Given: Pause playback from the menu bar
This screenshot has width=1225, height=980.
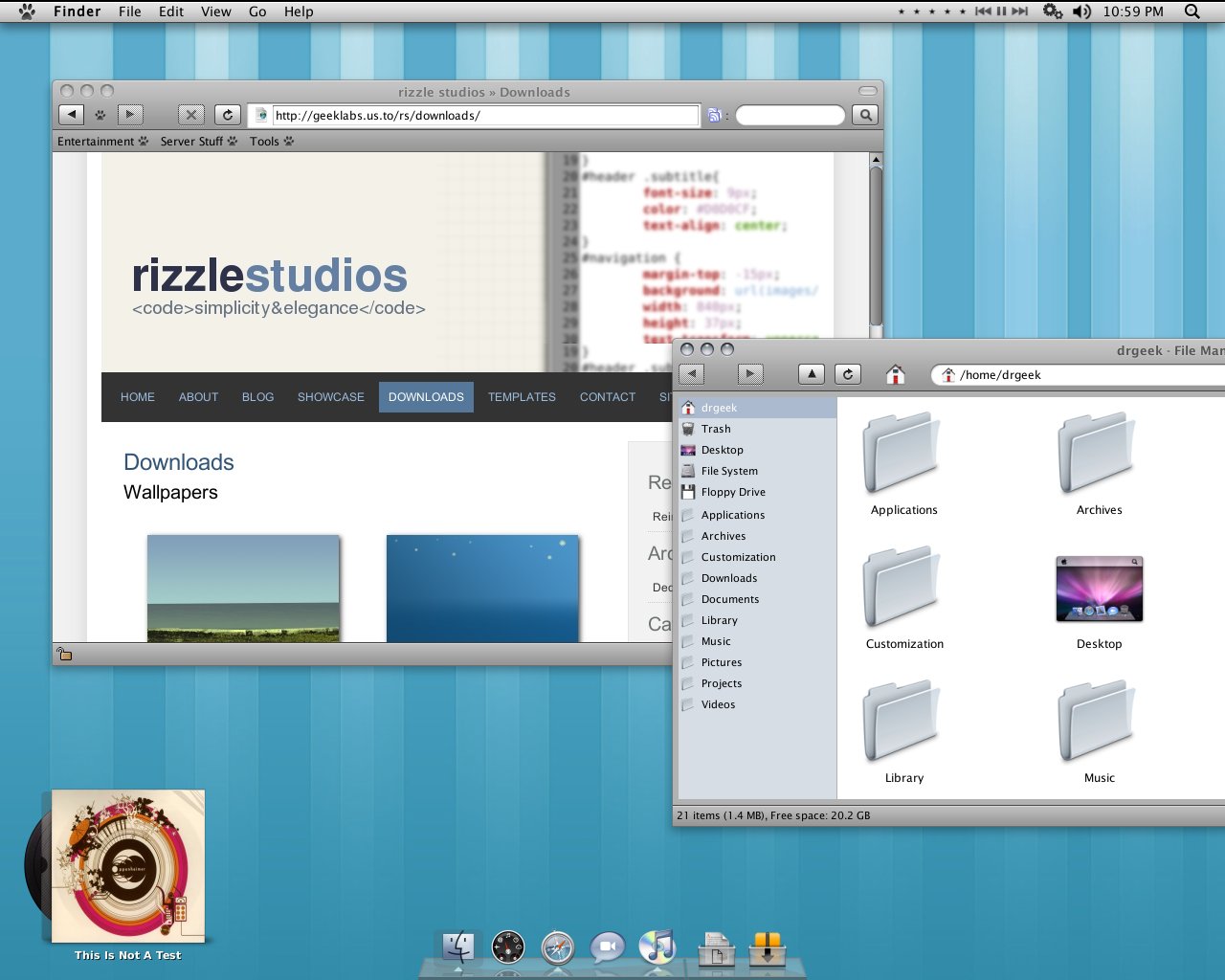Looking at the screenshot, I should coord(1001,11).
